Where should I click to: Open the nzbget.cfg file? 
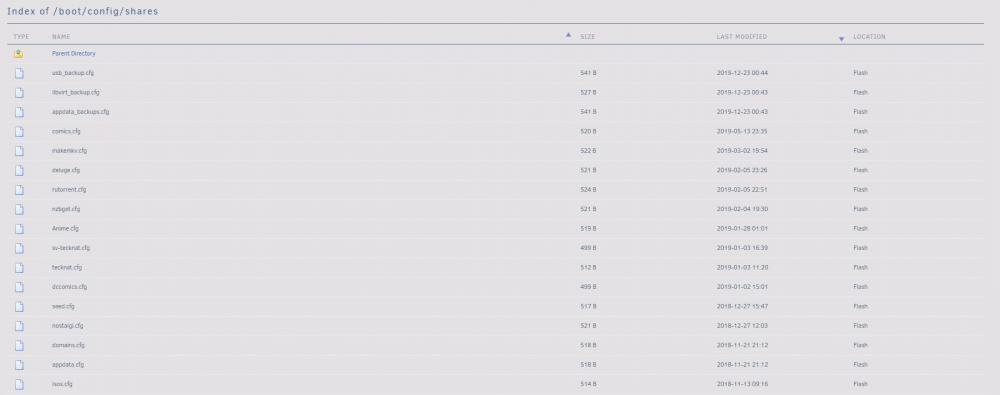pos(66,209)
